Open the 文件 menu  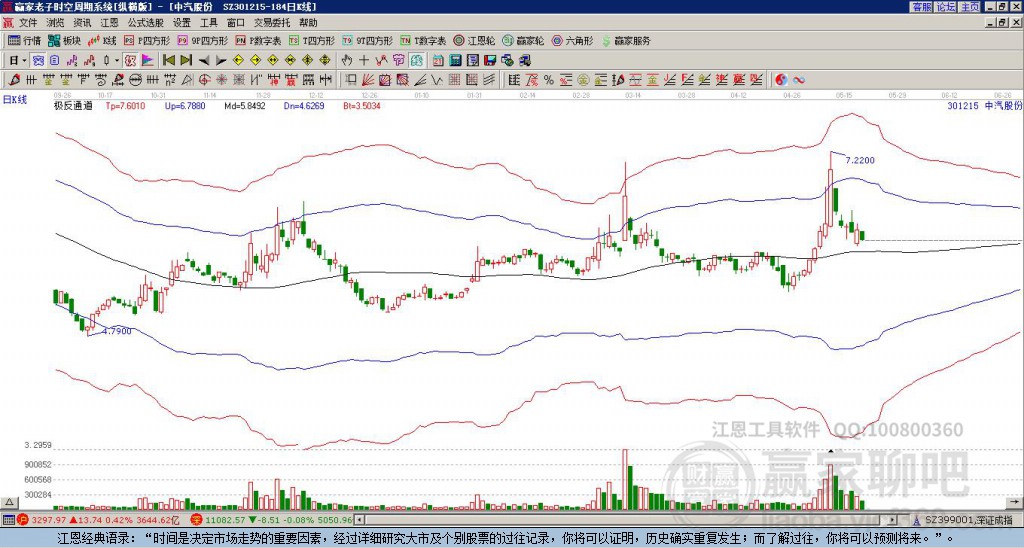28,23
